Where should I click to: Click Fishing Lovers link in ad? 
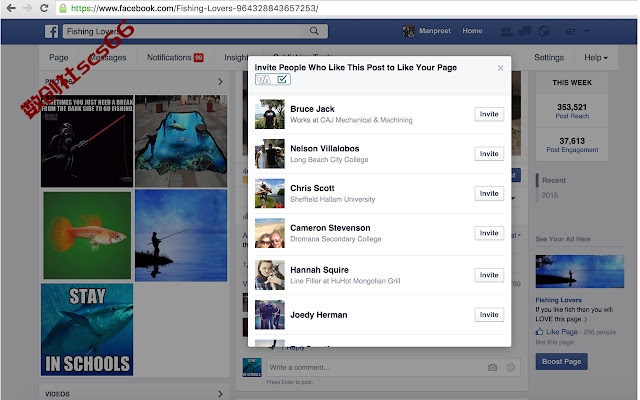click(x=558, y=300)
